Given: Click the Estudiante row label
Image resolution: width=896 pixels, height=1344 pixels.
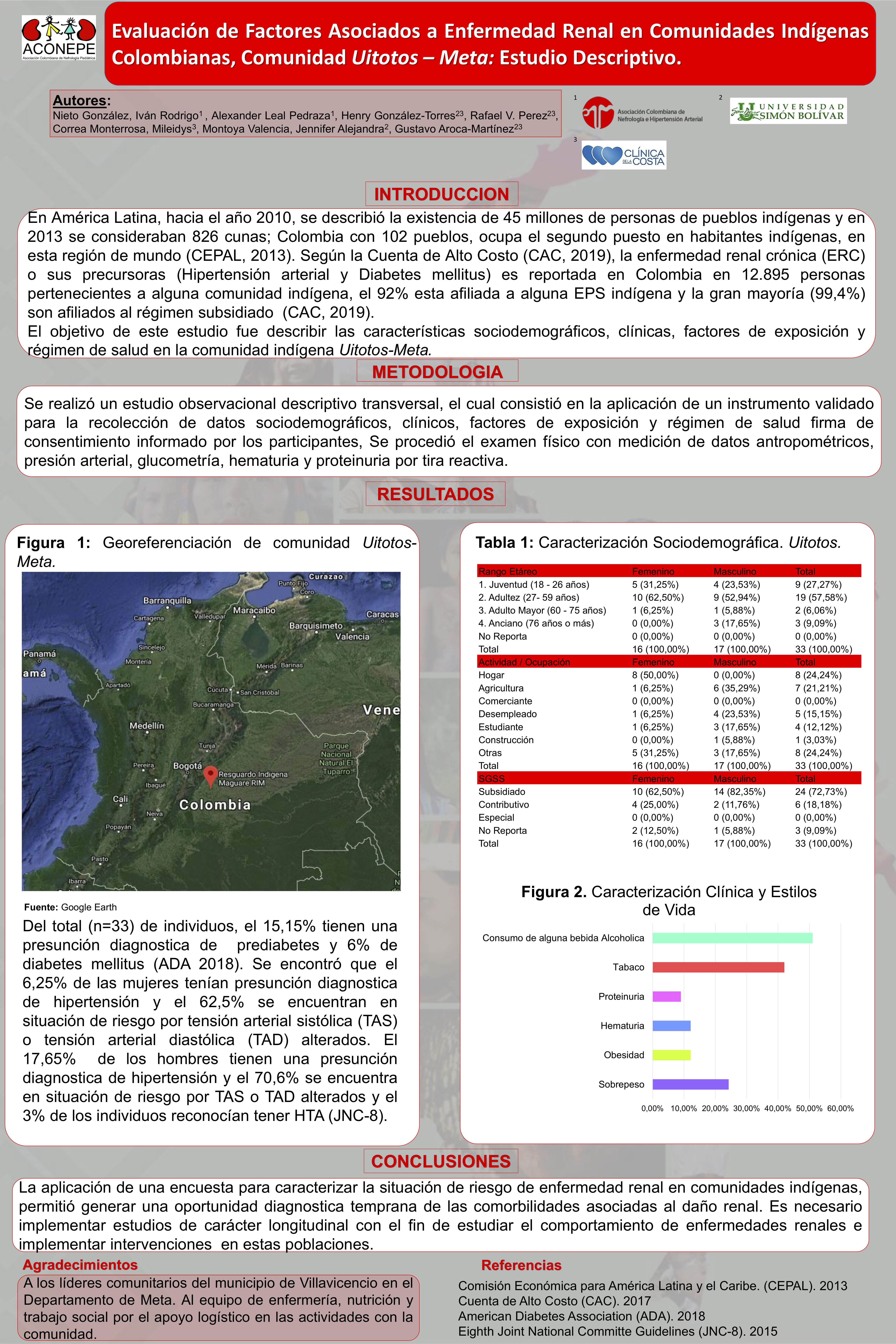Looking at the screenshot, I should coord(501,727).
